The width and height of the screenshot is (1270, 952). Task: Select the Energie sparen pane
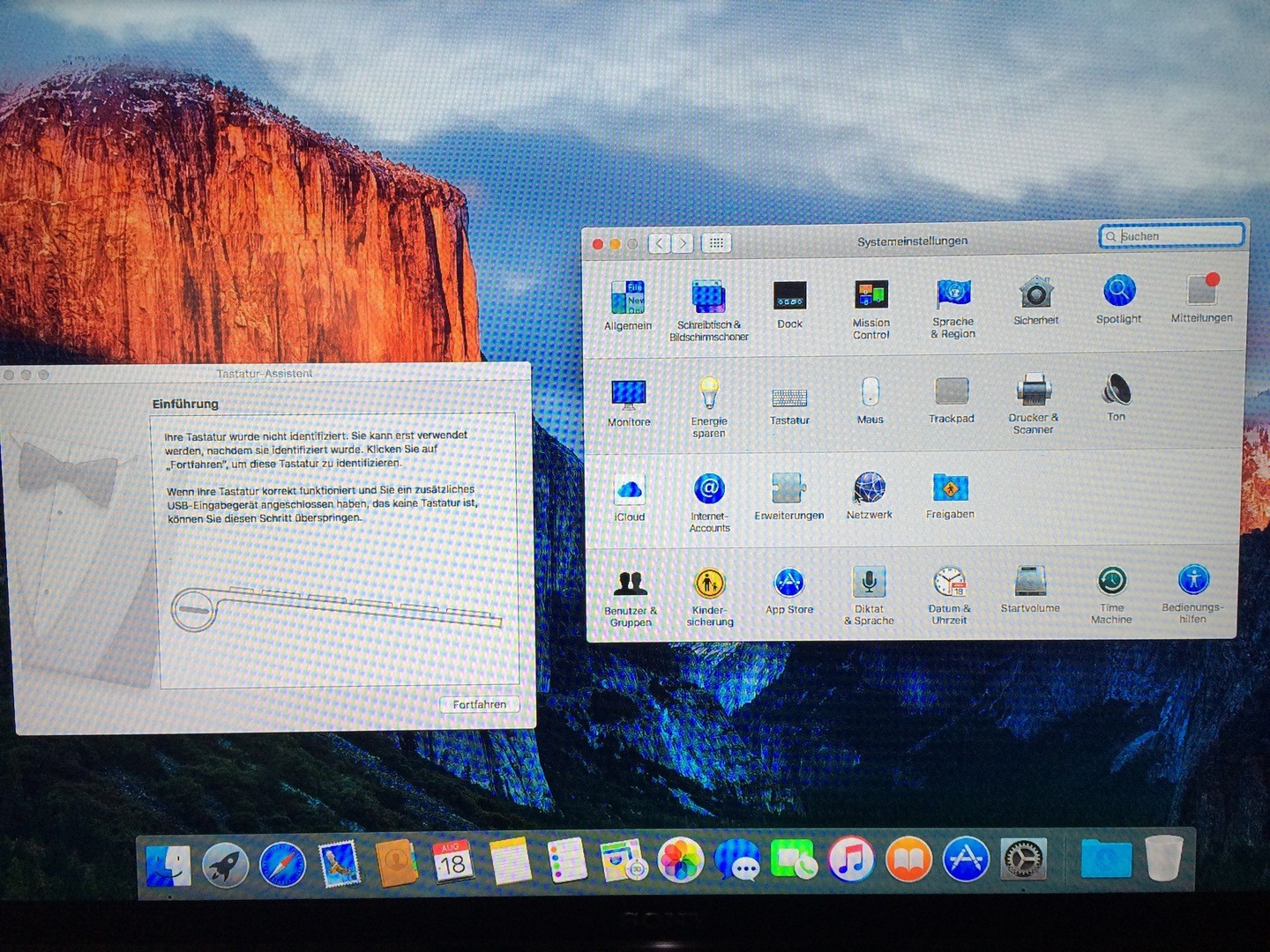tap(709, 393)
